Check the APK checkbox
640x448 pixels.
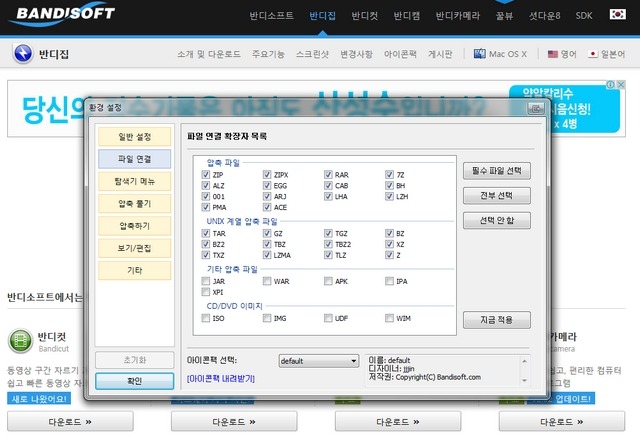[328, 281]
